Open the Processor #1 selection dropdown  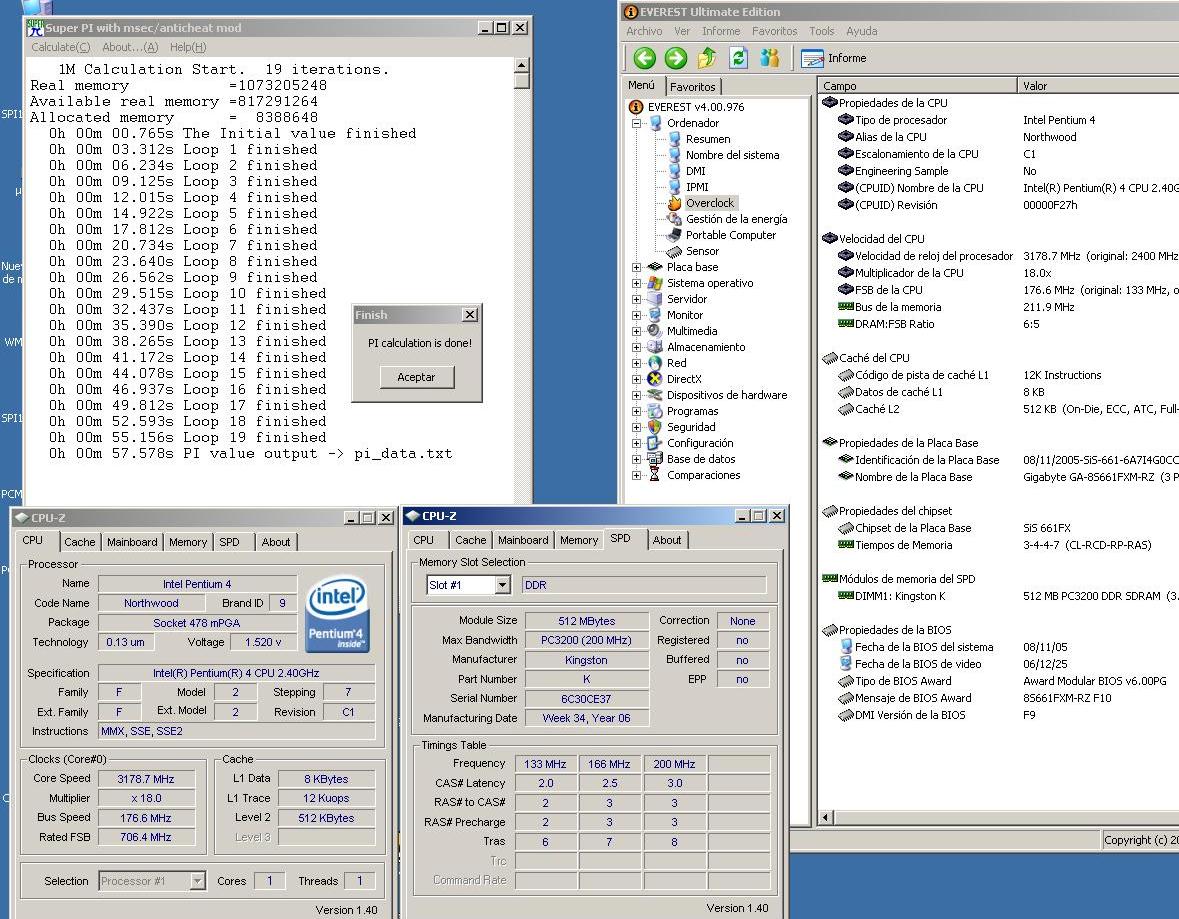(197, 881)
